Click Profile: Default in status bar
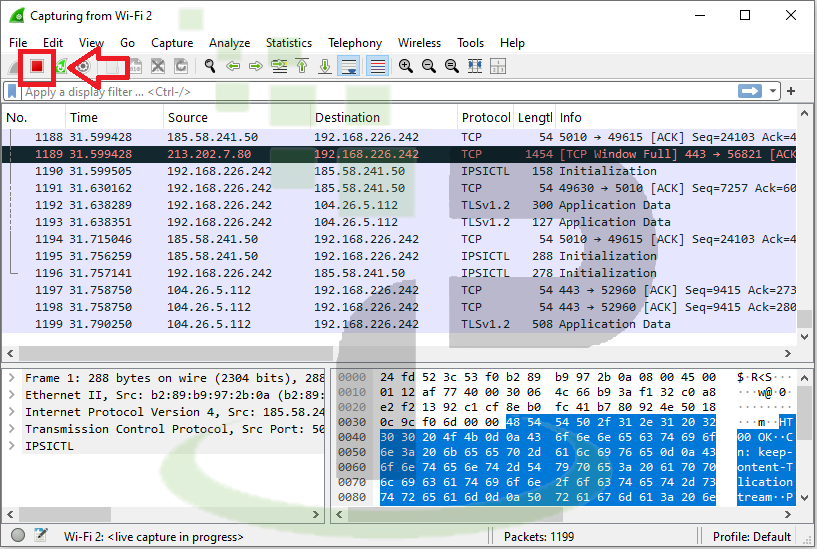Screen dimensions: 817x549 pos(752,537)
